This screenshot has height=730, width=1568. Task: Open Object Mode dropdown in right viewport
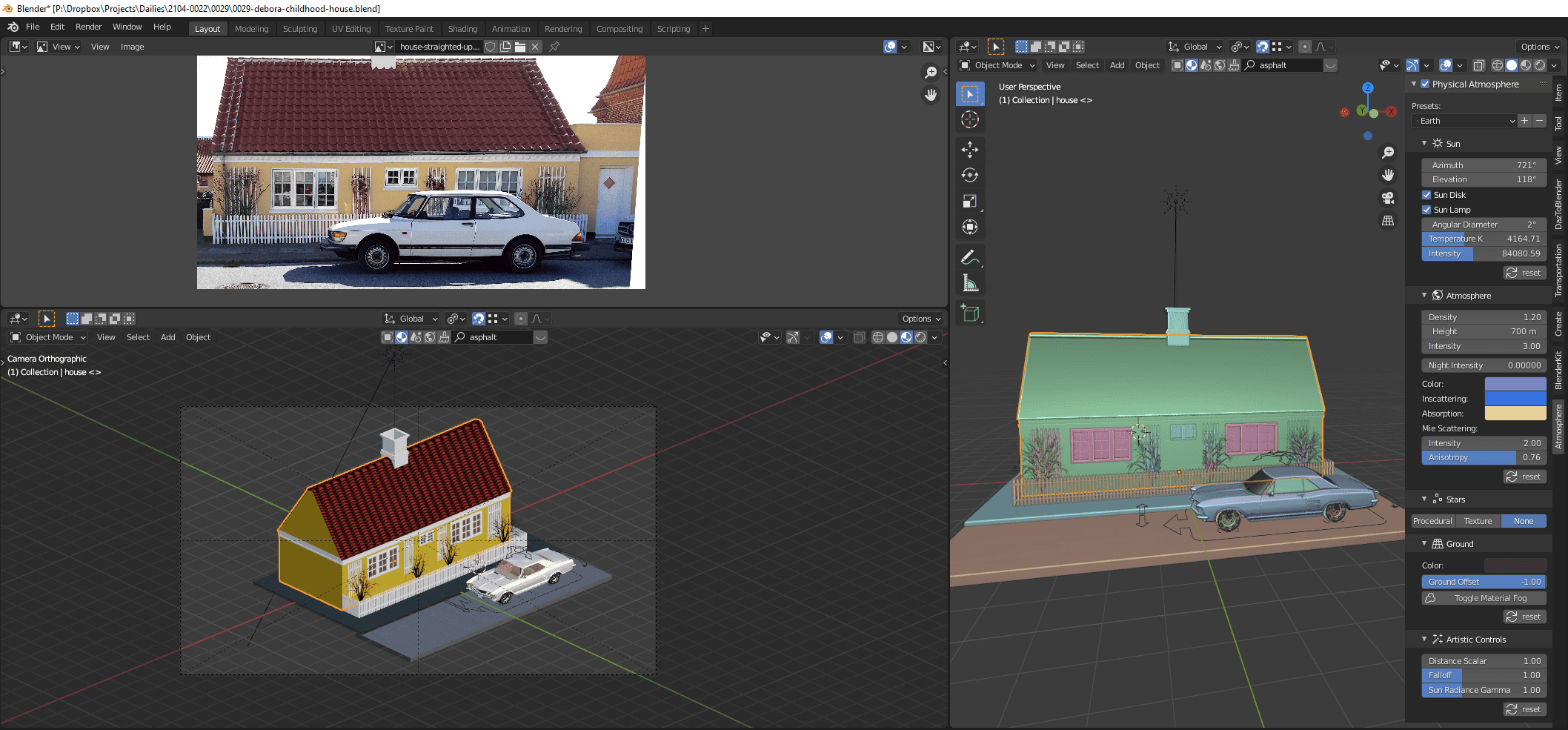point(997,65)
